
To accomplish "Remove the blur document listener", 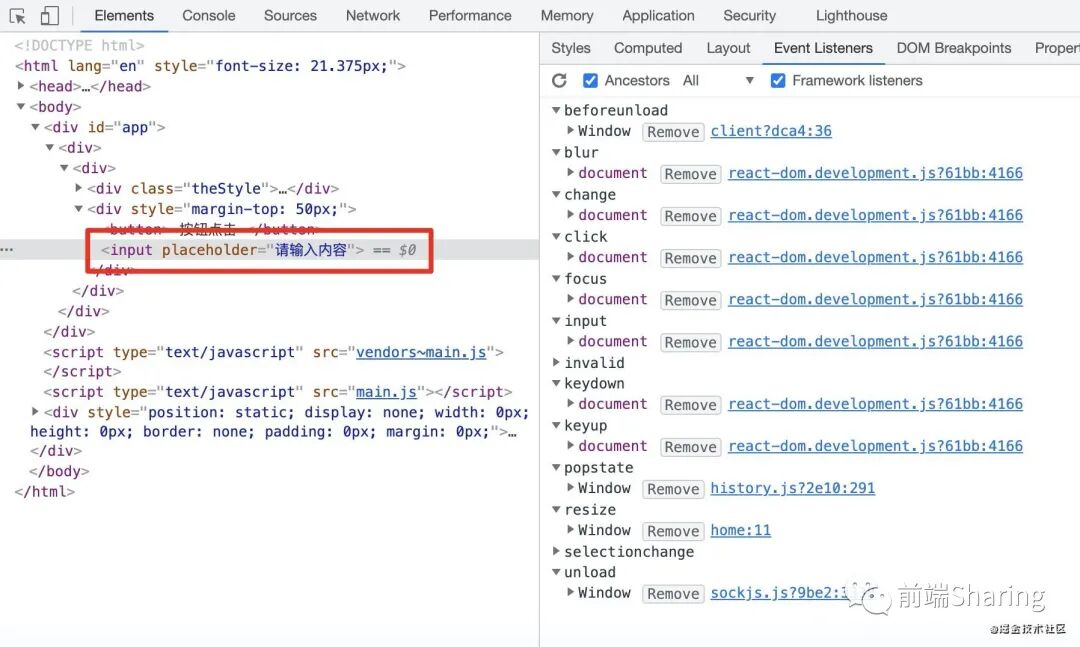I will point(690,174).
